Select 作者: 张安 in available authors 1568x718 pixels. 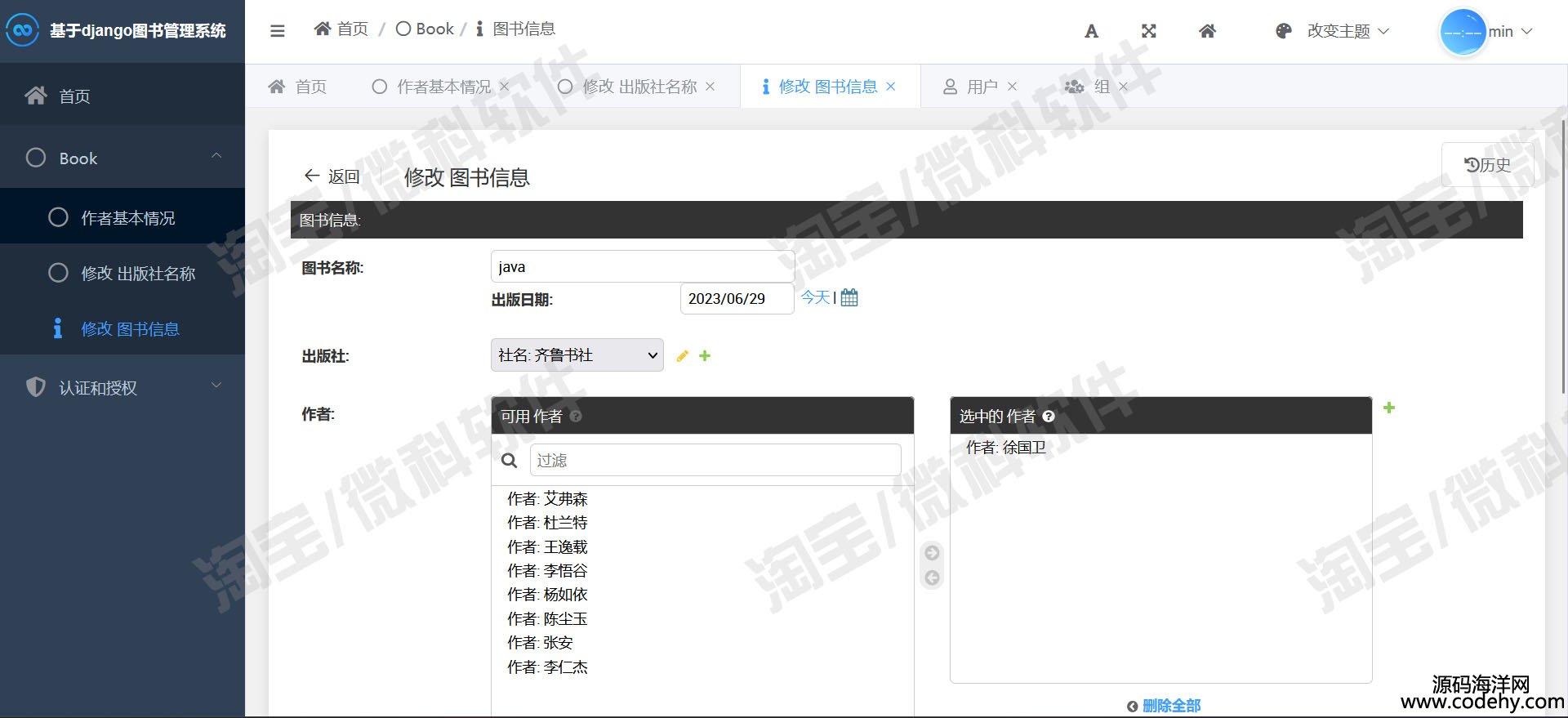click(x=540, y=643)
